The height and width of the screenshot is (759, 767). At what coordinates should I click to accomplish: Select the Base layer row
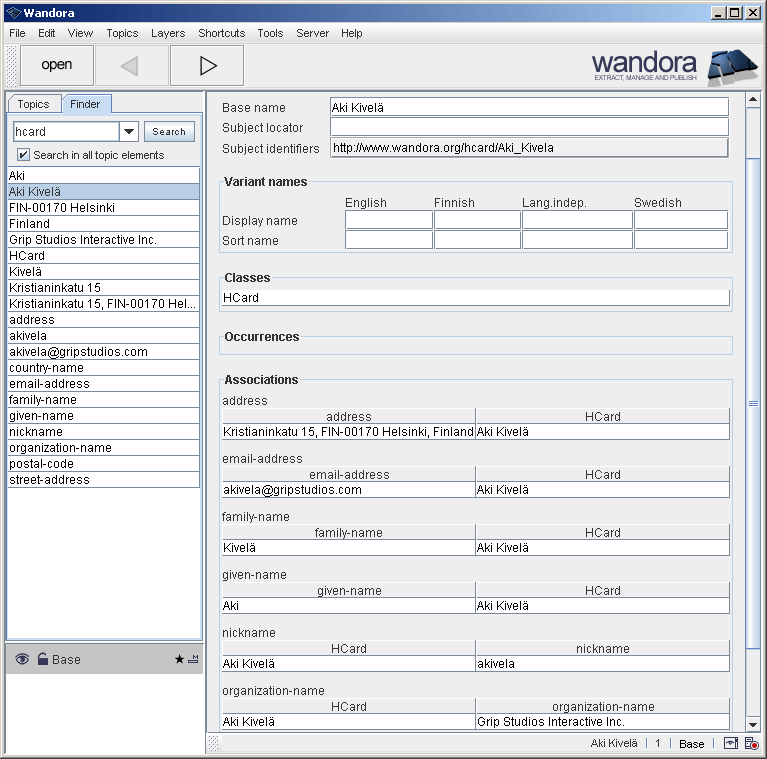pos(105,659)
